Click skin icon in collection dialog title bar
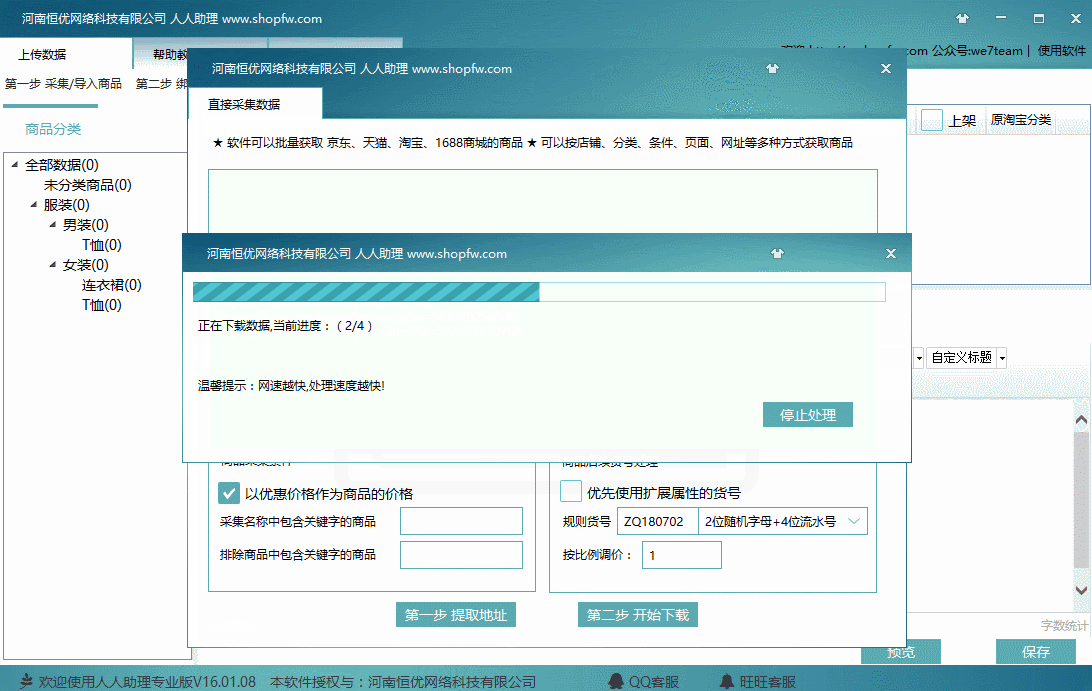Viewport: 1092px width, 691px height. (x=772, y=68)
